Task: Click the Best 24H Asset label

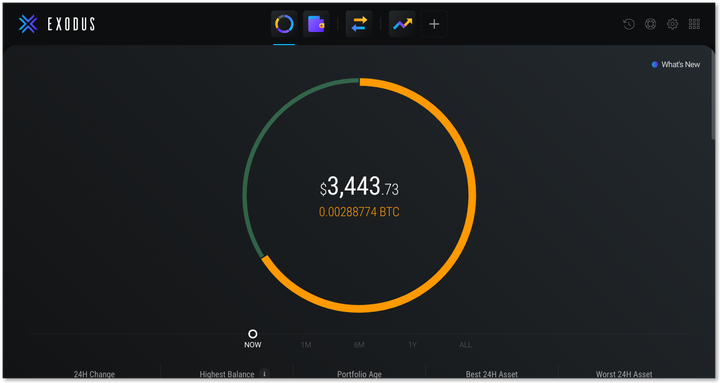Action: point(491,374)
